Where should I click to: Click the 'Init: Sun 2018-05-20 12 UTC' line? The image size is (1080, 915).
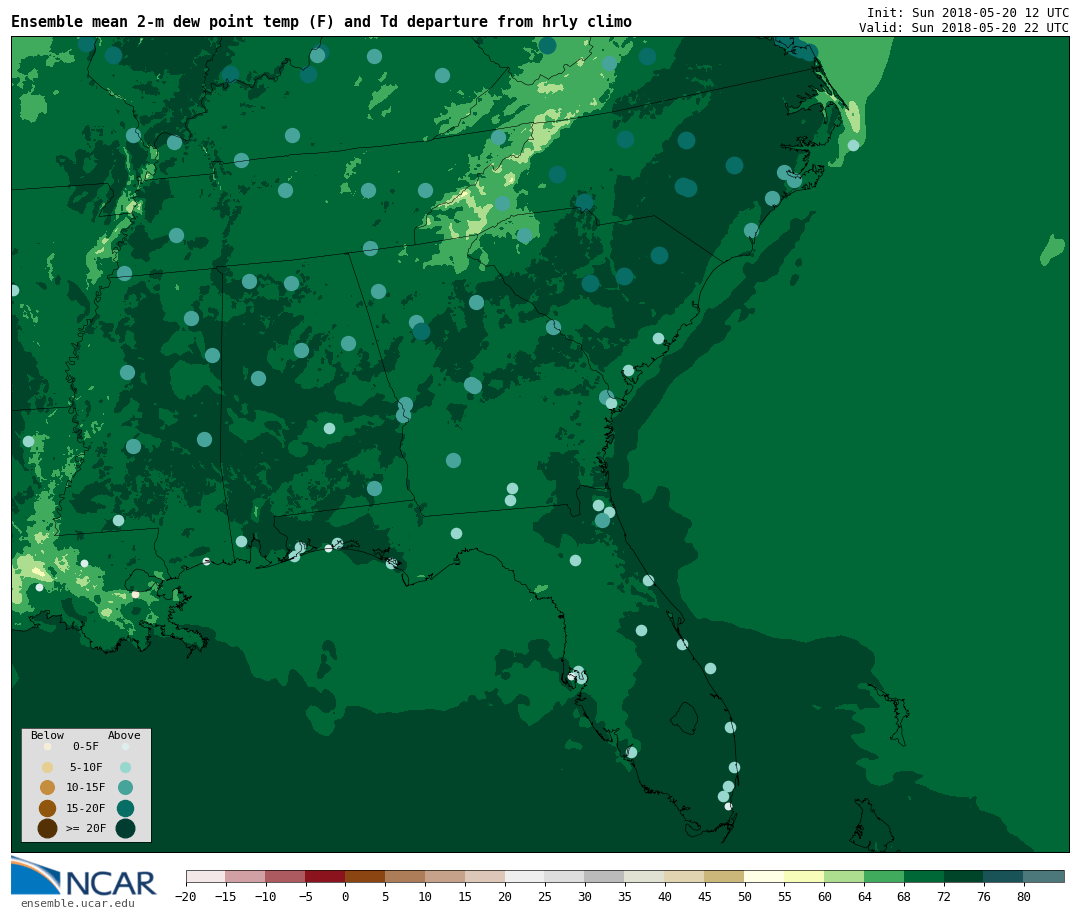coord(968,12)
